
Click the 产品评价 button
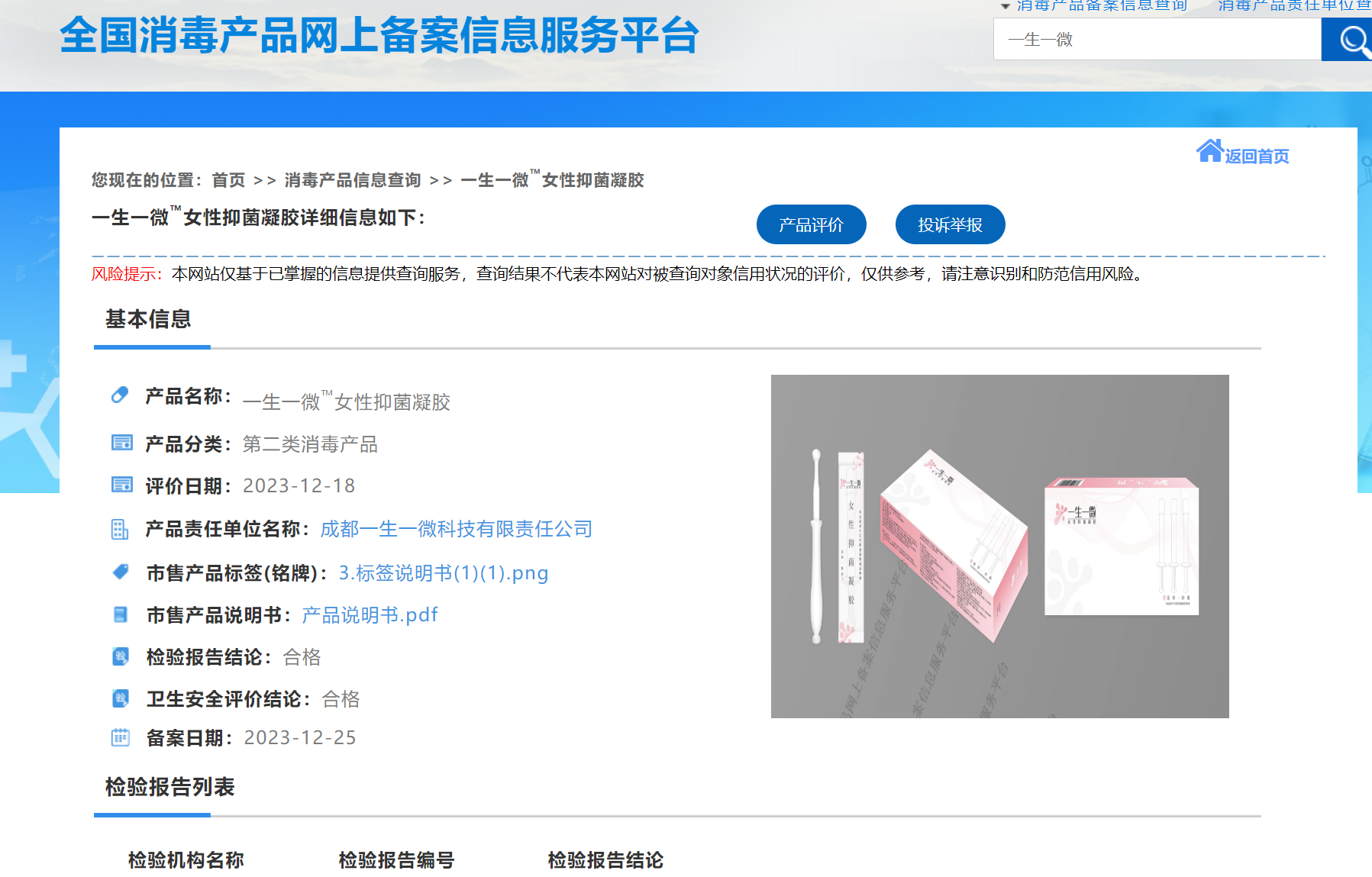click(812, 224)
